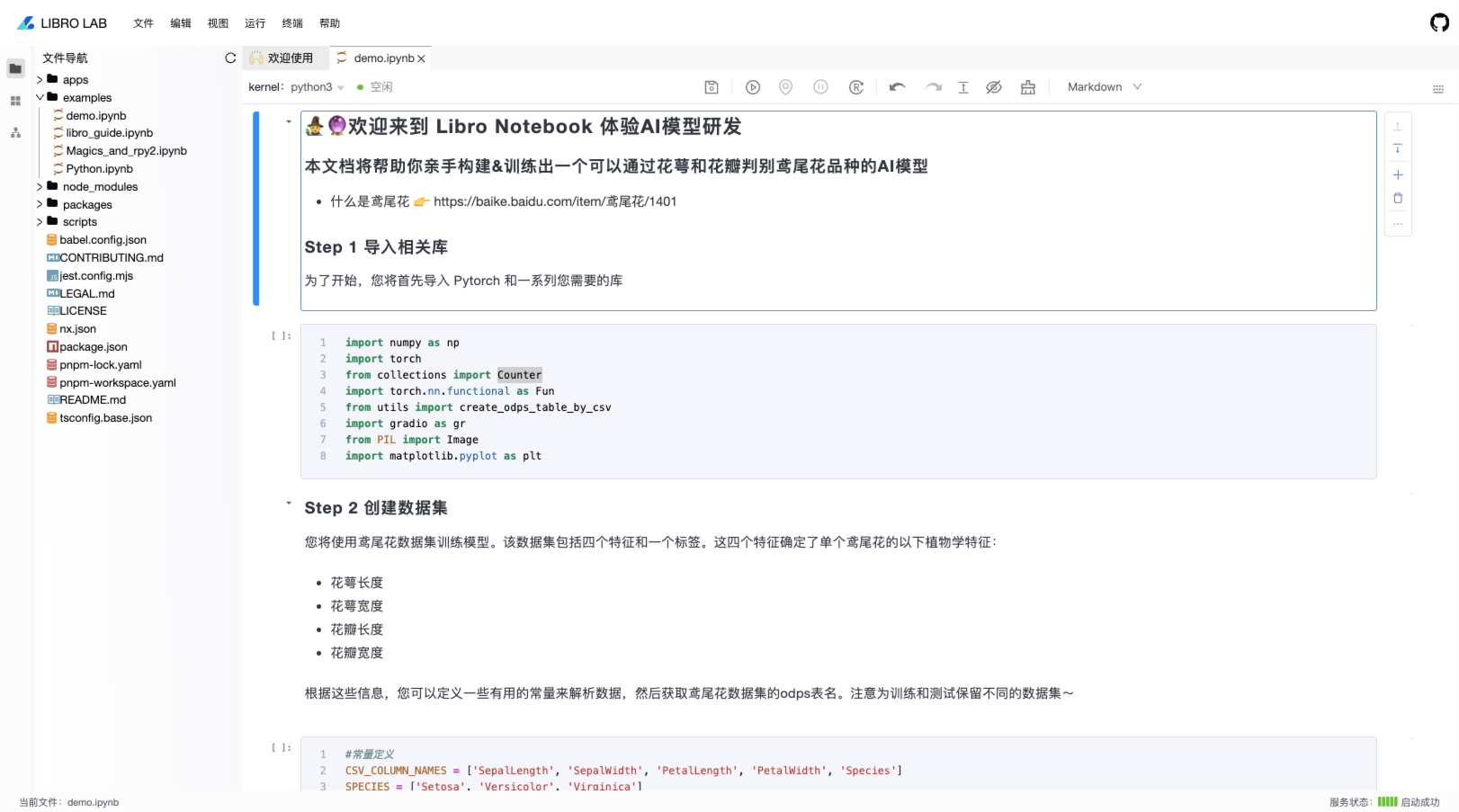Screen dimensions: 1459x812
Task: Click the CSV_COLUMN_NAMES code line
Action: [x=623, y=771]
